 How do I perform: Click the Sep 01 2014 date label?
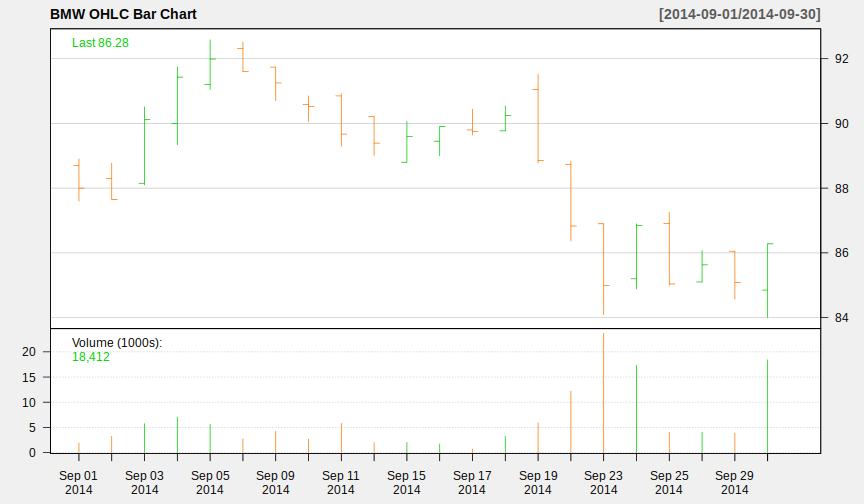[78, 483]
